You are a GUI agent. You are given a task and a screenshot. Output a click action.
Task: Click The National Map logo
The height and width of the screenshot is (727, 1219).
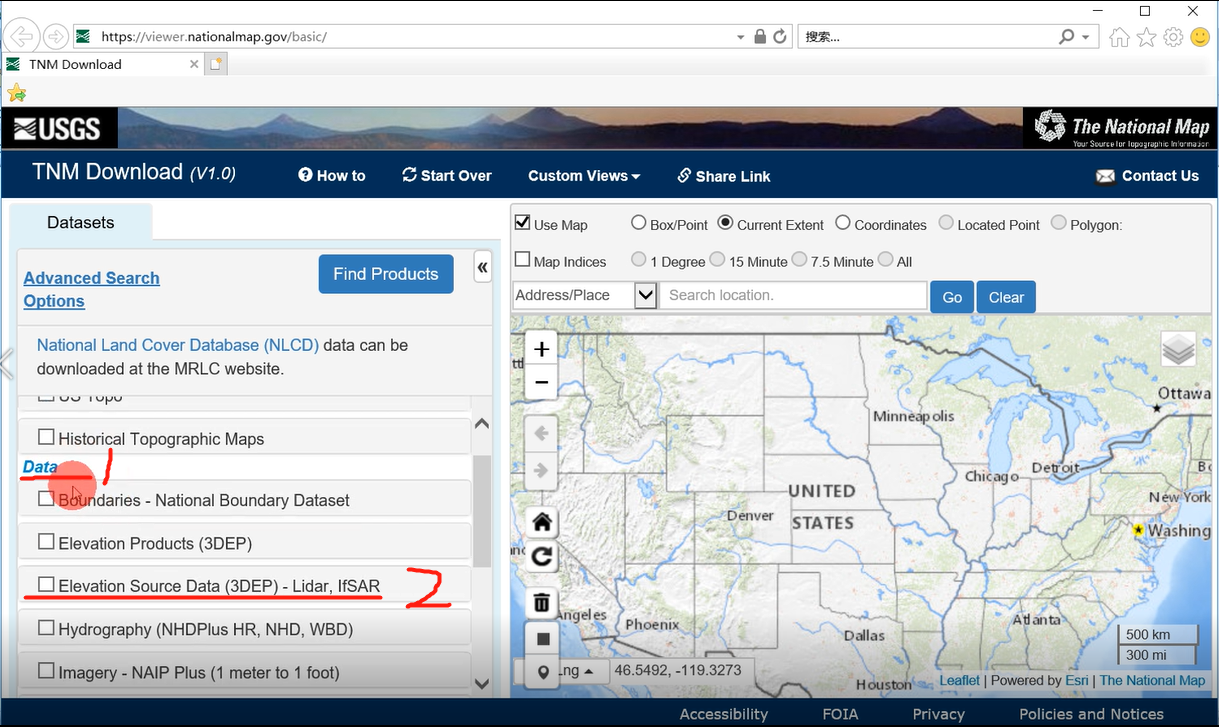[1121, 128]
